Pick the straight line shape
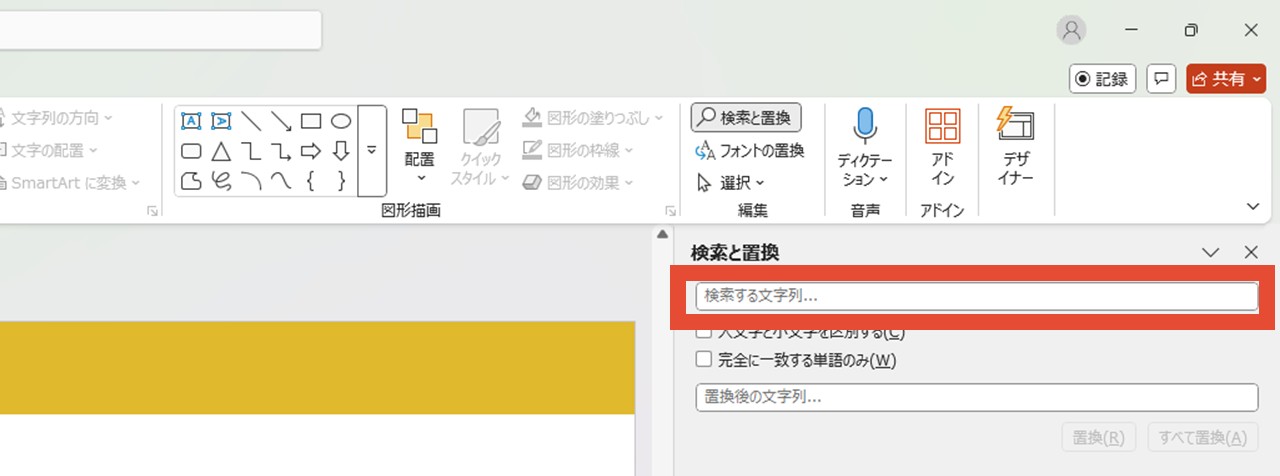Viewport: 1280px width, 476px height. (251, 121)
